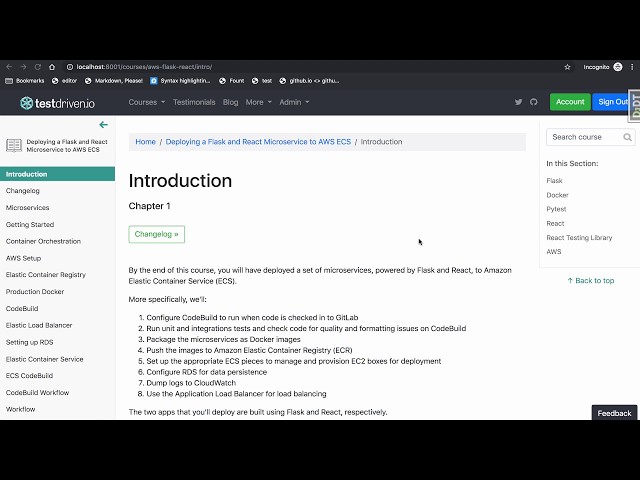Open the Bookmarks folder in bookmarks bar

[x=24, y=81]
